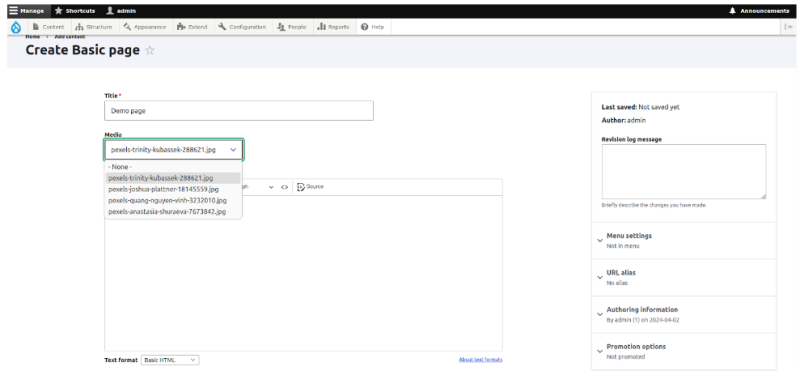Click the Revision log message textarea
The height and width of the screenshot is (375, 800).
coord(684,171)
